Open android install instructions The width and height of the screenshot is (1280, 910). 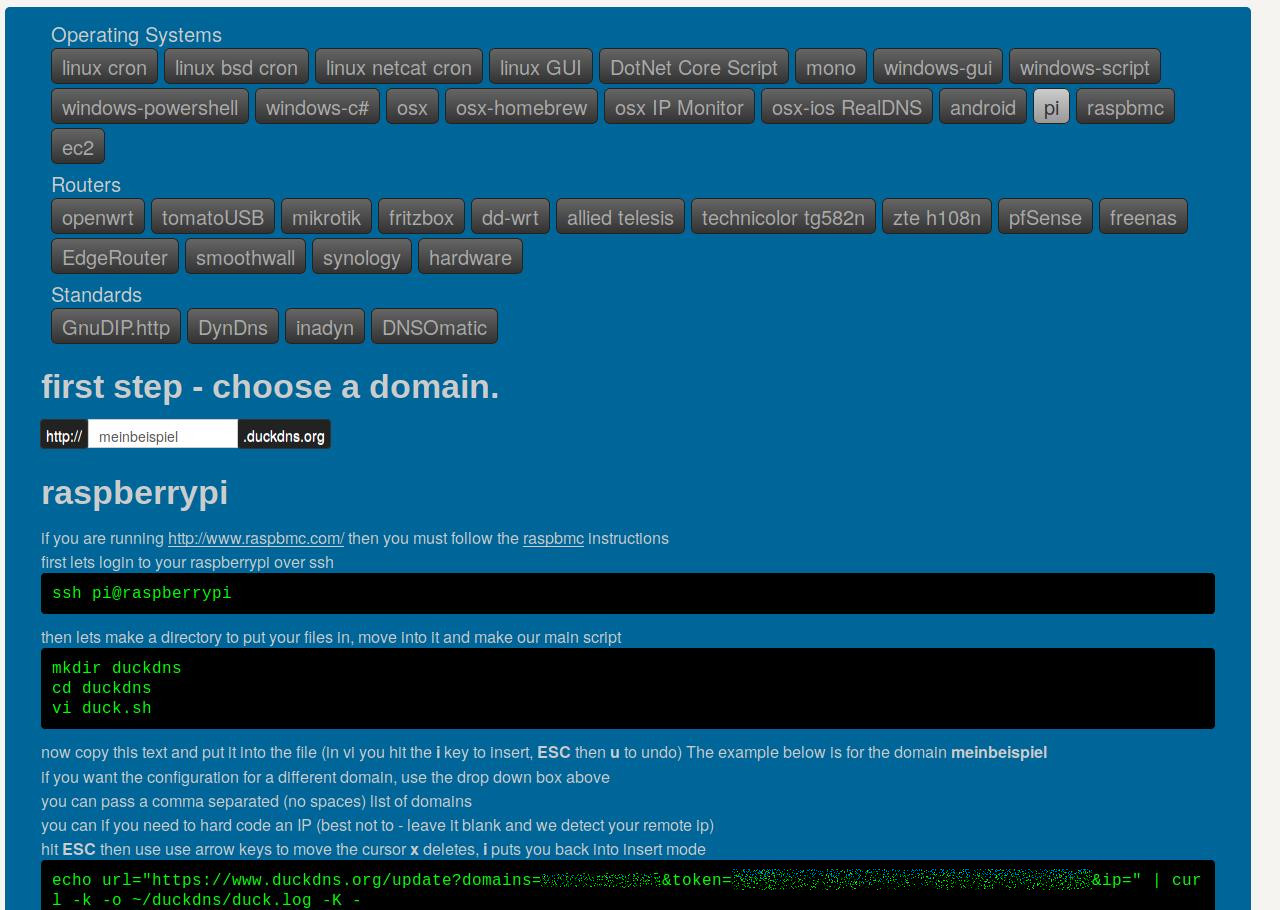[983, 107]
